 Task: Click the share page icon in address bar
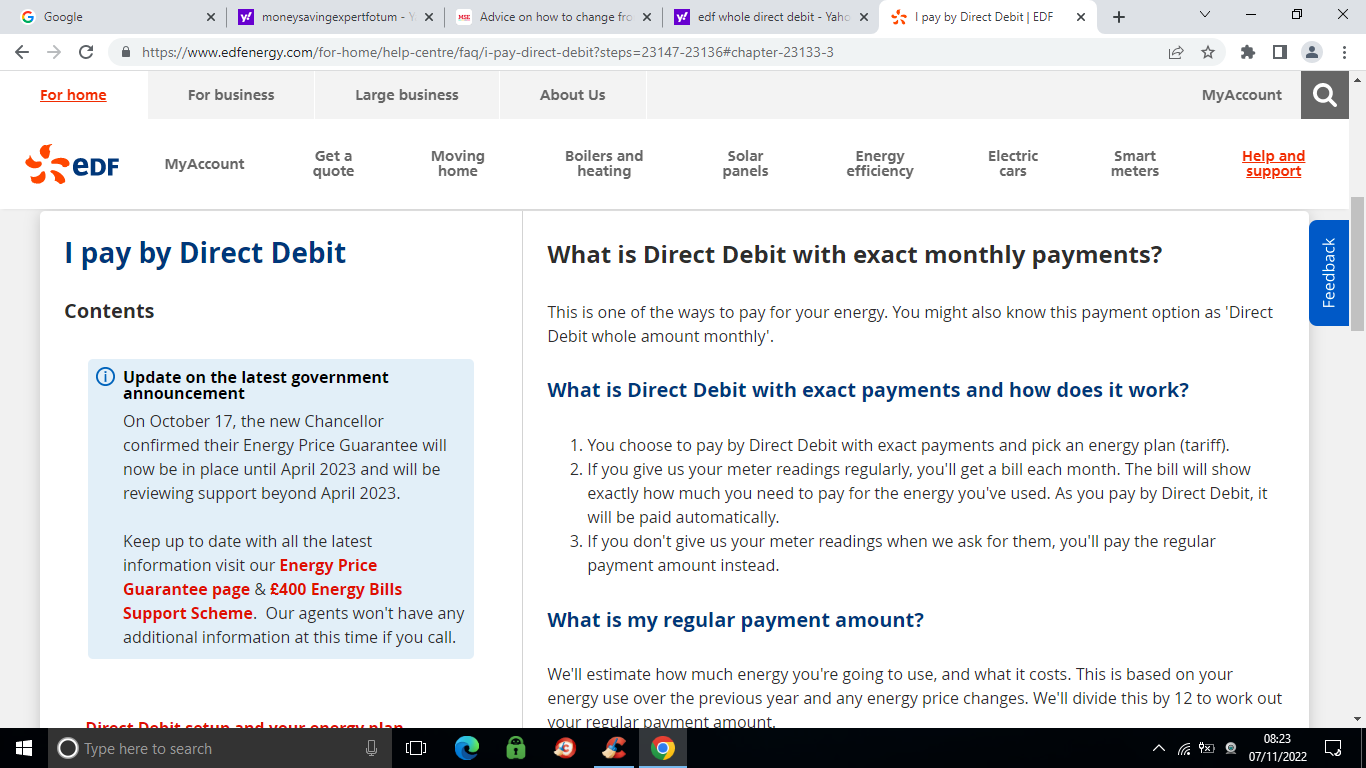[1176, 52]
